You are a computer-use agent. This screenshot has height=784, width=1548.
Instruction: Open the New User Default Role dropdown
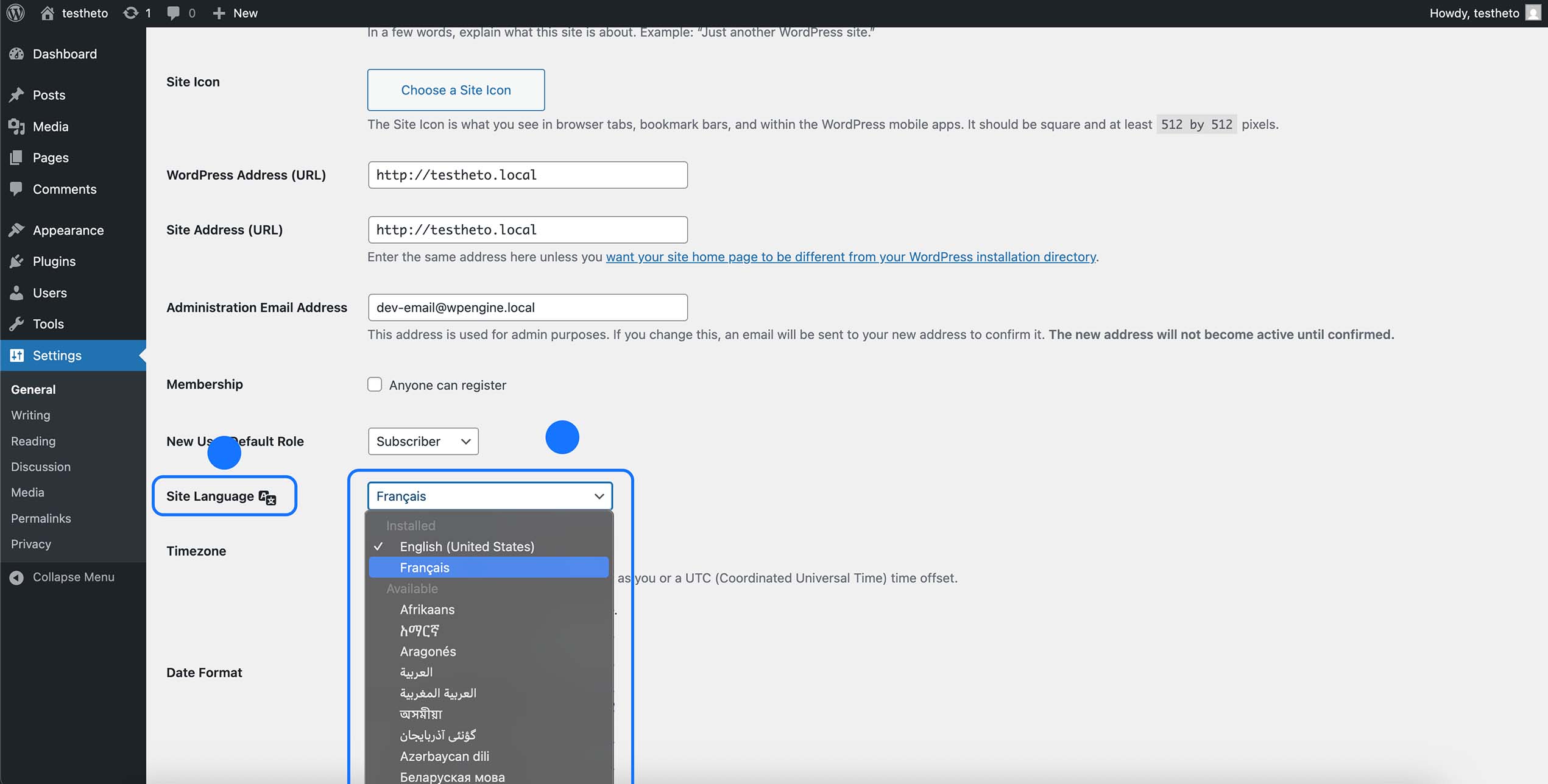pos(423,441)
